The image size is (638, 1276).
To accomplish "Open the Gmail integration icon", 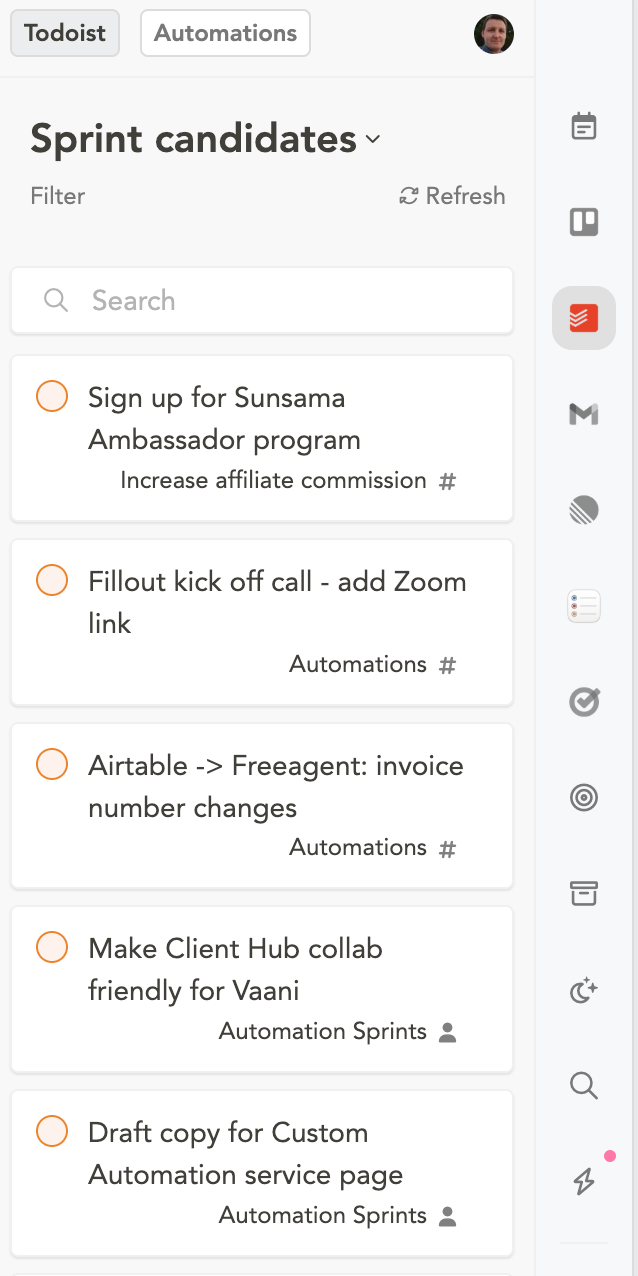I will [584, 414].
